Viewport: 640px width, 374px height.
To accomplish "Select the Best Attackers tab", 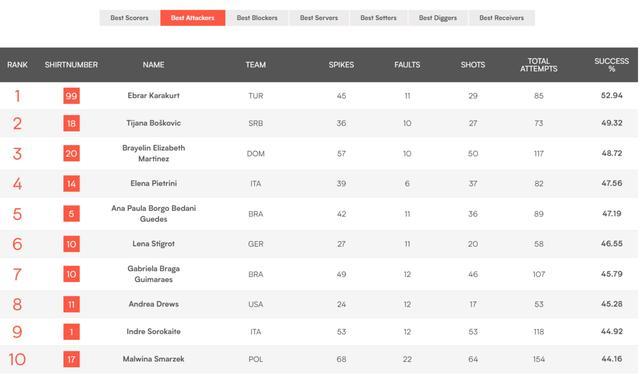I will point(193,18).
